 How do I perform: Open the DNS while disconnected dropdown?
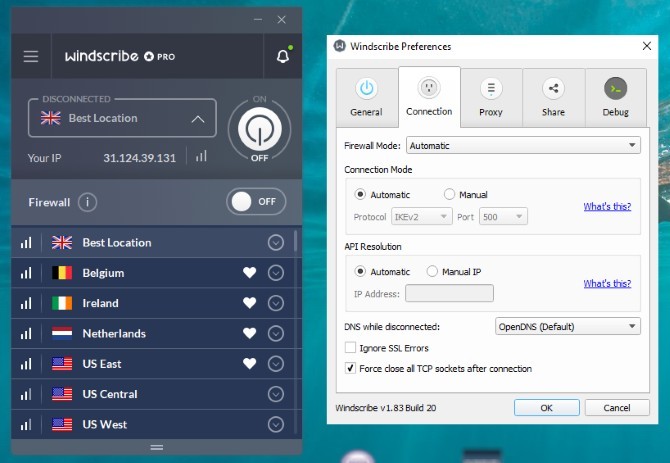click(567, 327)
